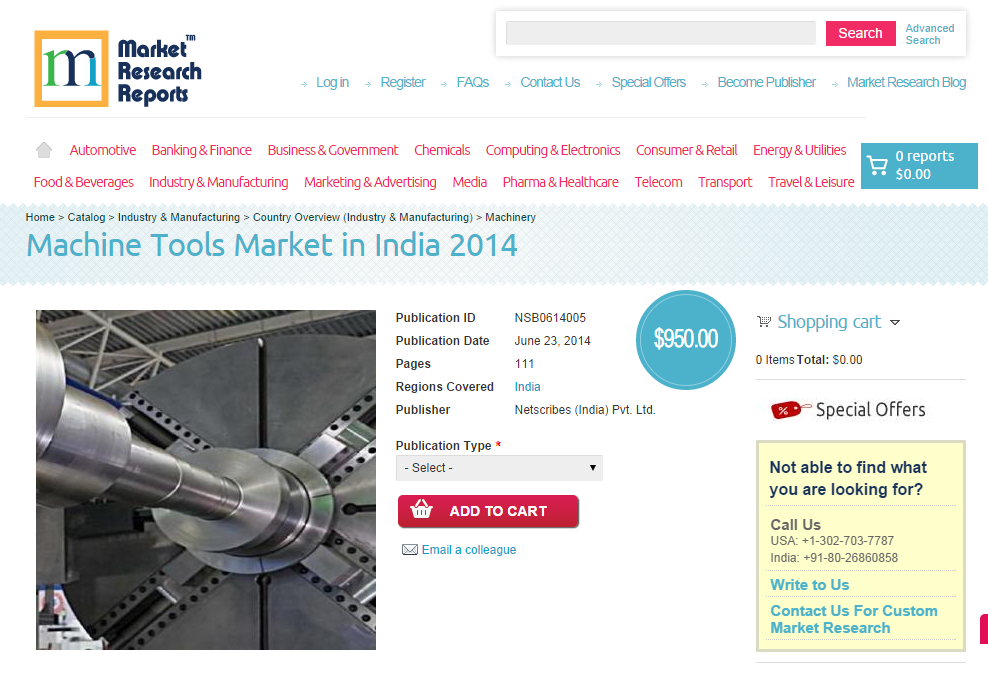
Task: Click the Search button
Action: (x=860, y=33)
